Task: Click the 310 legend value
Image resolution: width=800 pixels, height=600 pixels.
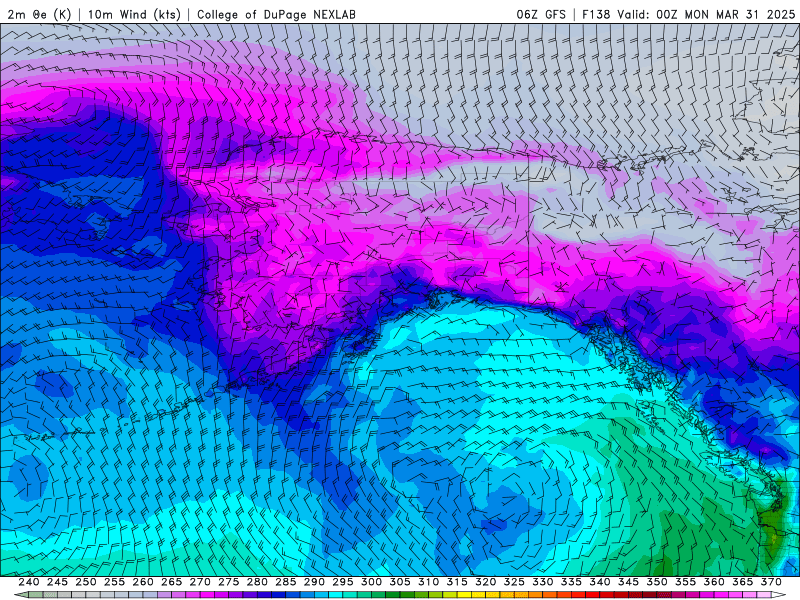Action: click(429, 582)
